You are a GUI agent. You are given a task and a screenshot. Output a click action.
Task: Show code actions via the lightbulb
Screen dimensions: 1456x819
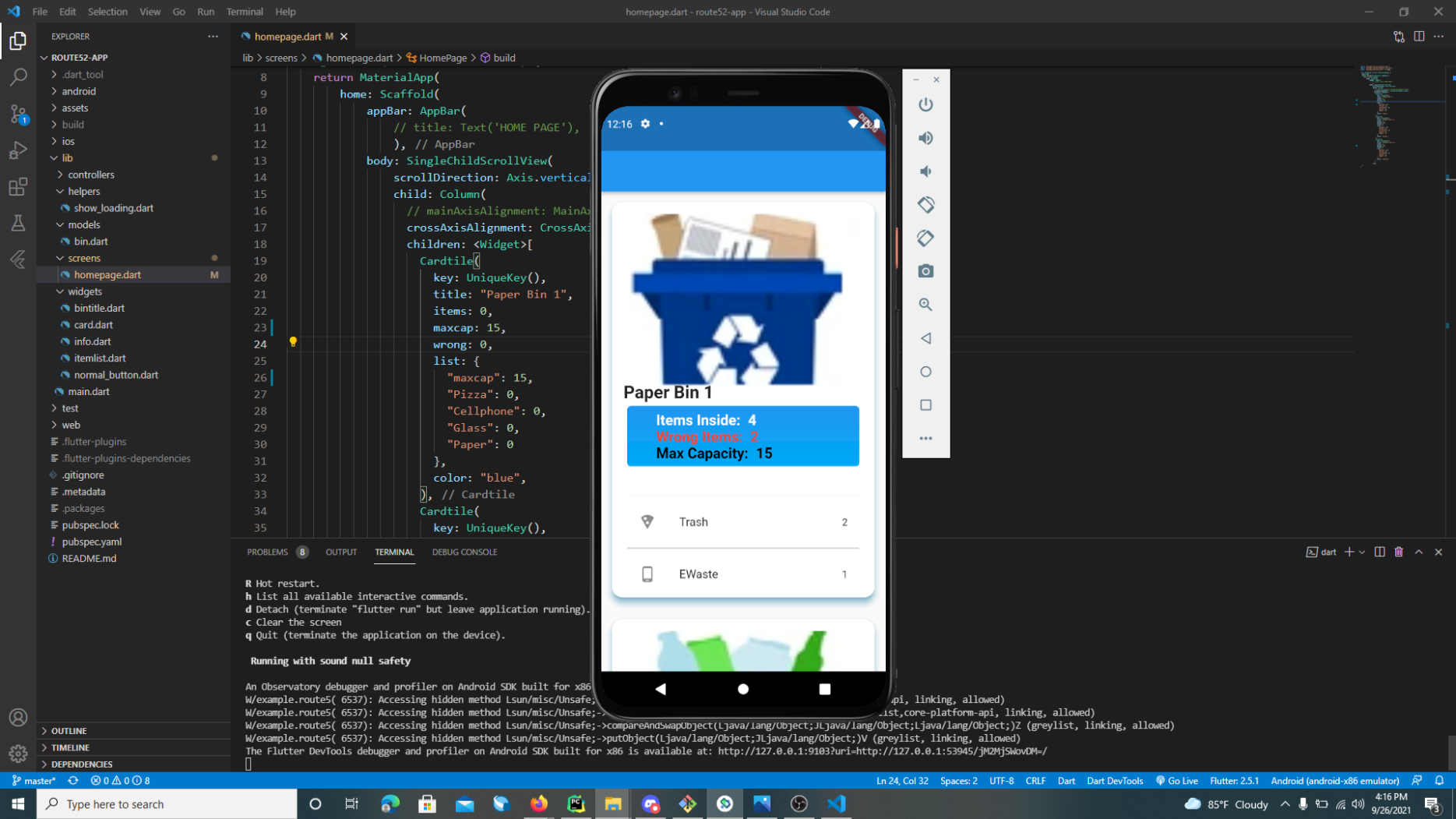click(x=293, y=342)
